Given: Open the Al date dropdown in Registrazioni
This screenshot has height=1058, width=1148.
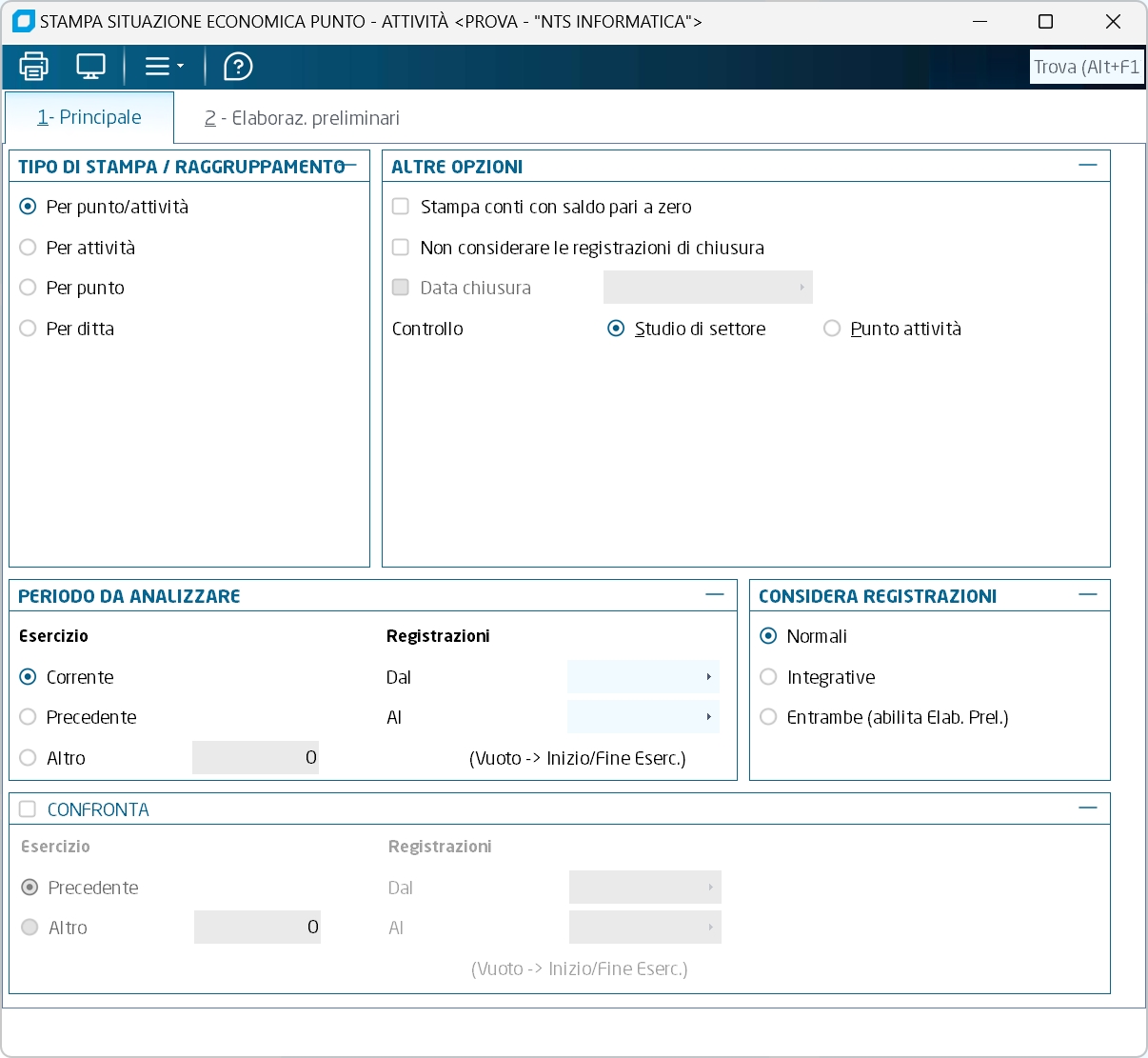Looking at the screenshot, I should click(x=708, y=717).
